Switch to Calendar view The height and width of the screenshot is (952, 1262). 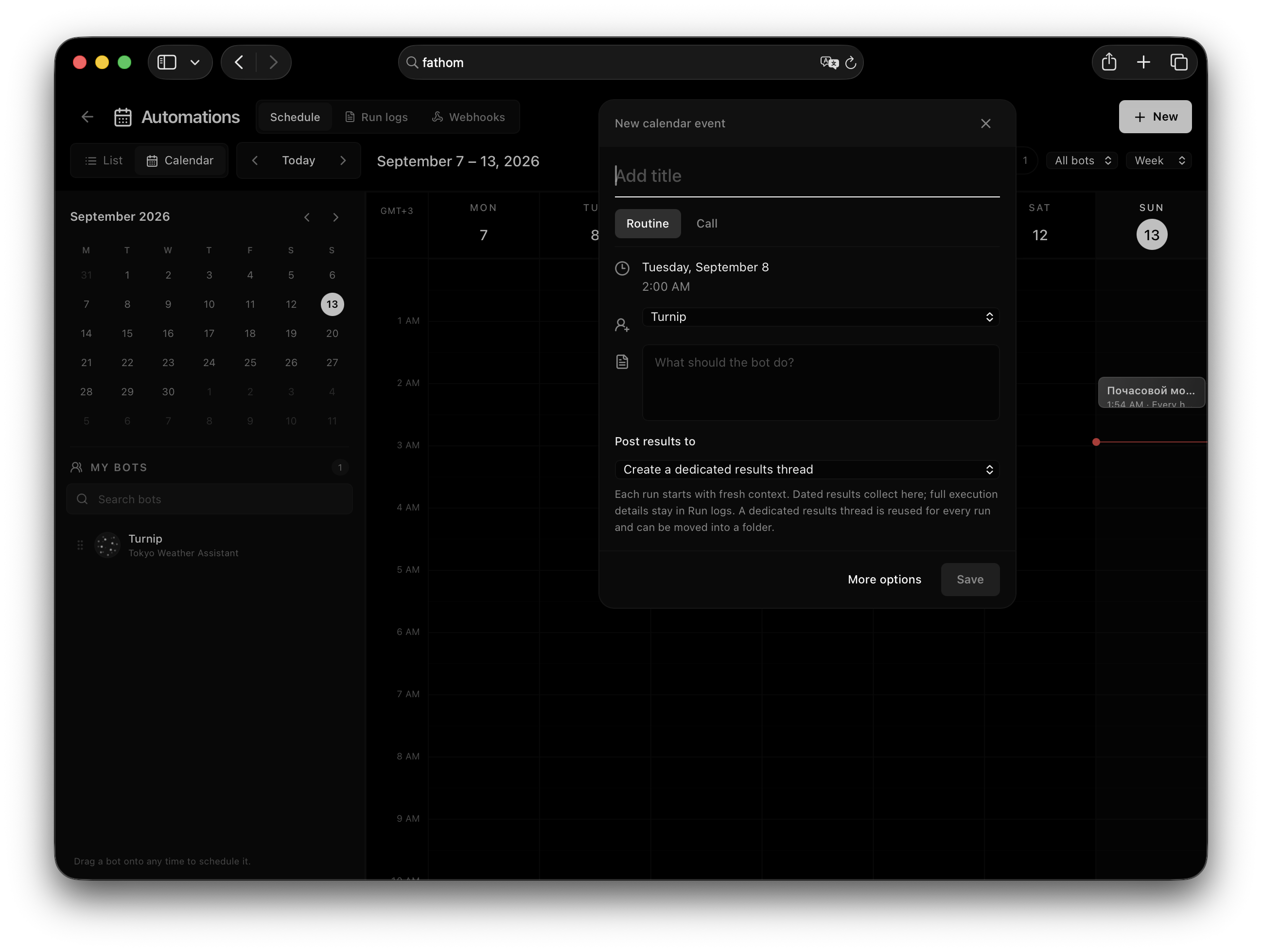(x=180, y=161)
